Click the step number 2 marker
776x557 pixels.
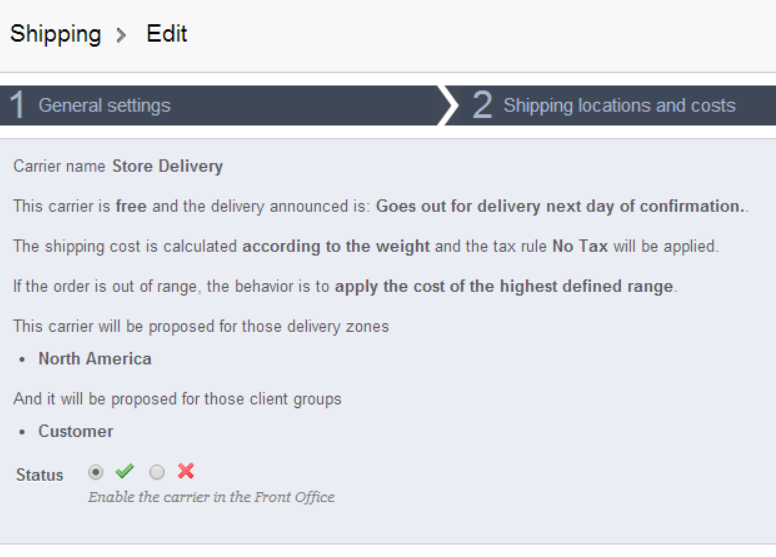pos(482,105)
